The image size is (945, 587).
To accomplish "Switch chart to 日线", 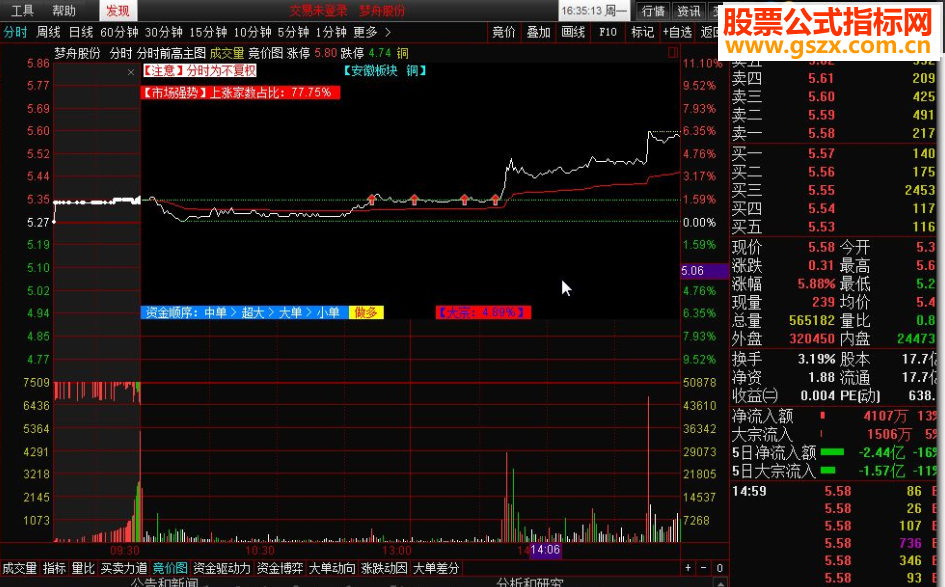I will click(x=81, y=32).
